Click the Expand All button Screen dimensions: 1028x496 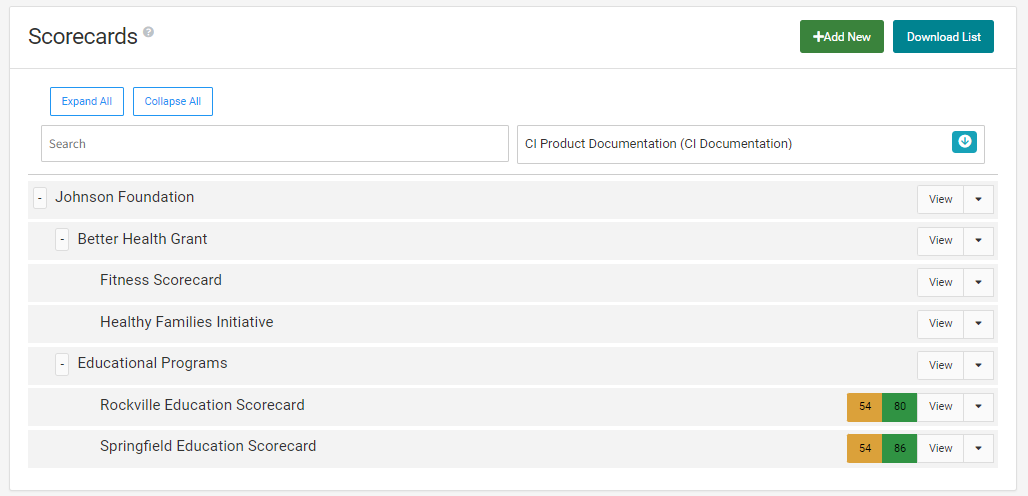87,102
